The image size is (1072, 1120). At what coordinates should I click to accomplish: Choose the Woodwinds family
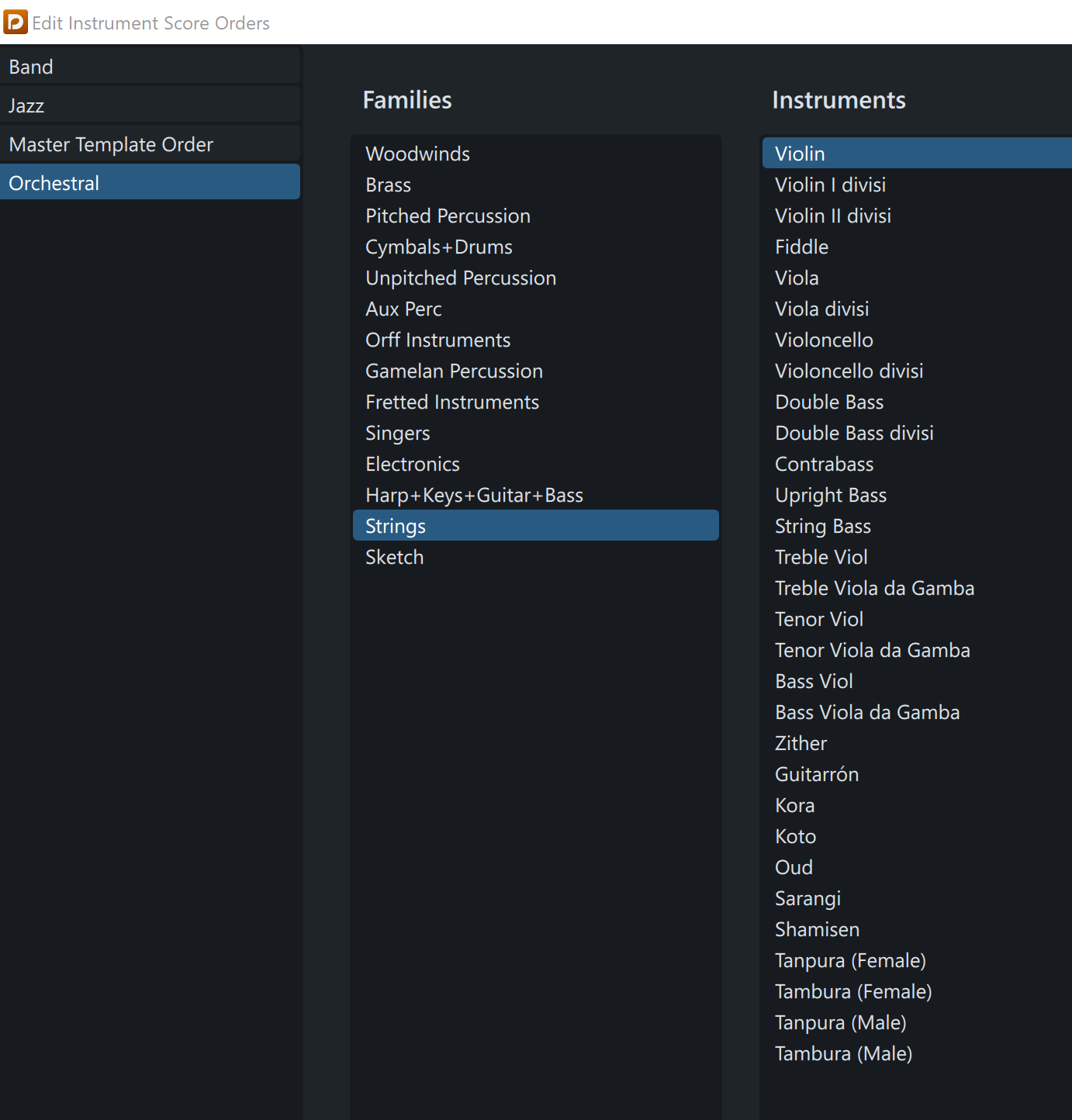[417, 154]
